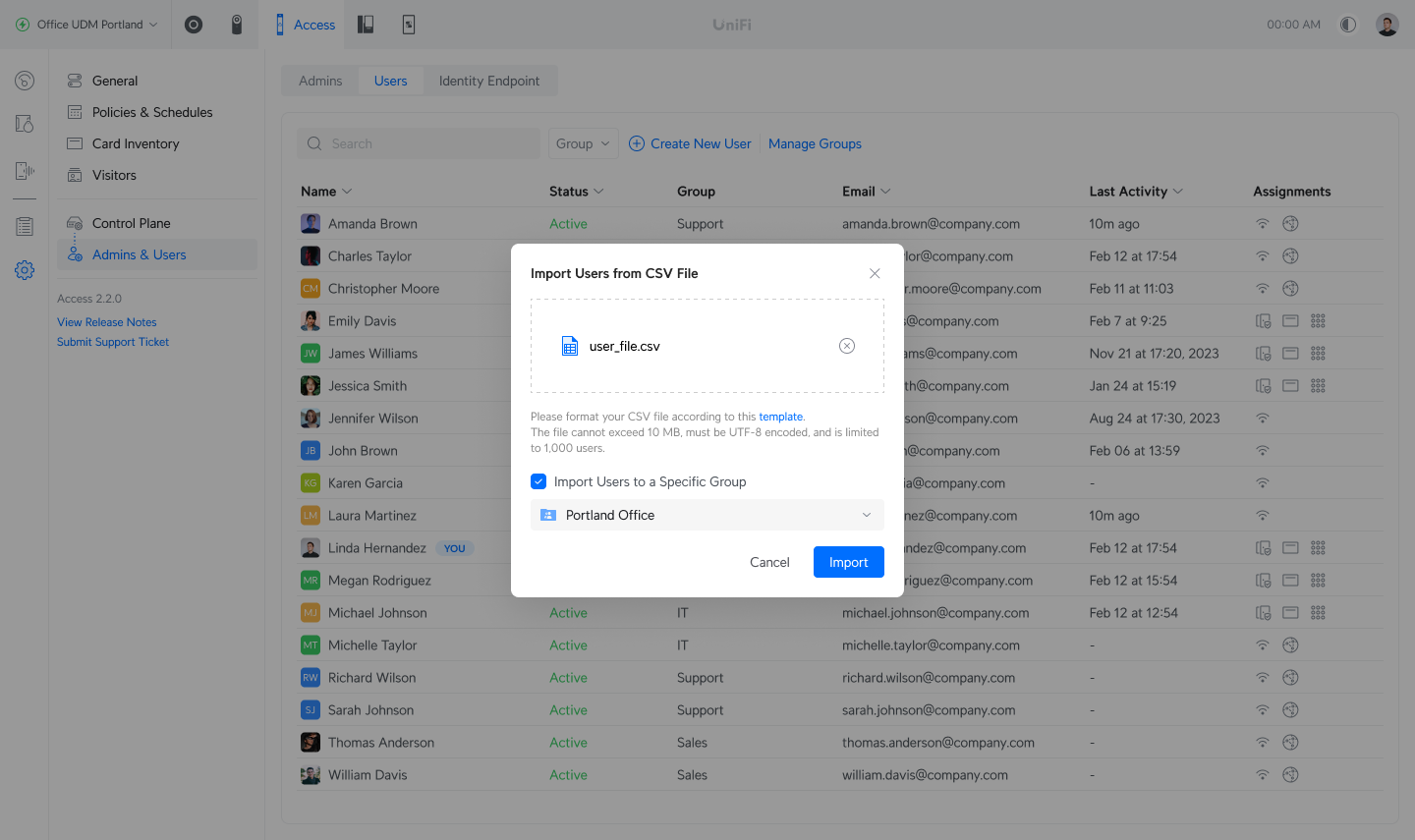Open Visitors settings

[157, 175]
